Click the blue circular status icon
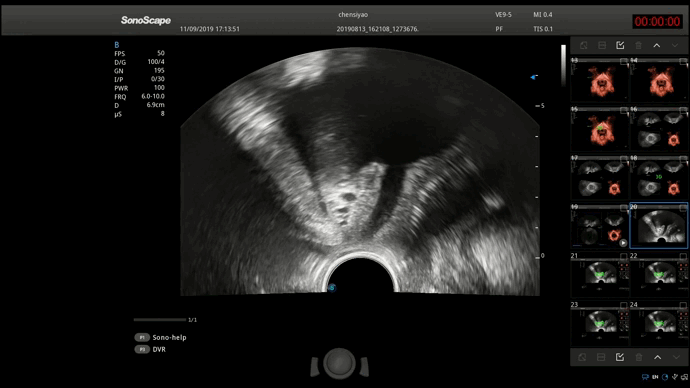The height and width of the screenshot is (388, 690). 665,377
